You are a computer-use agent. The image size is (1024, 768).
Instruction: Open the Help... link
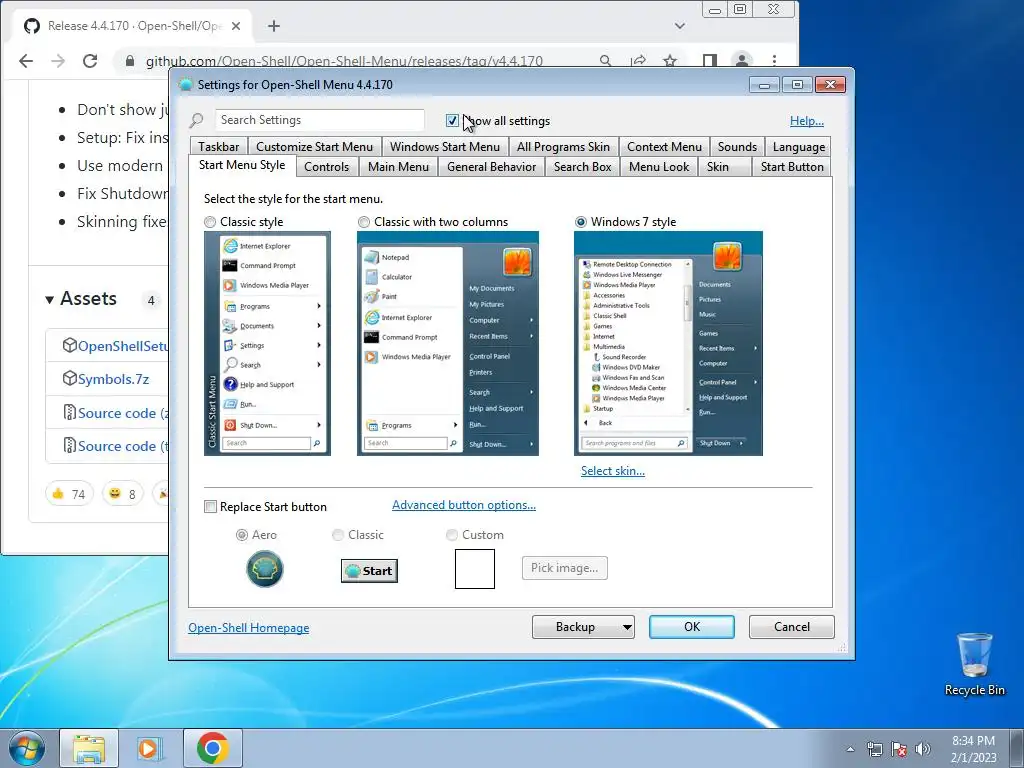(x=807, y=121)
